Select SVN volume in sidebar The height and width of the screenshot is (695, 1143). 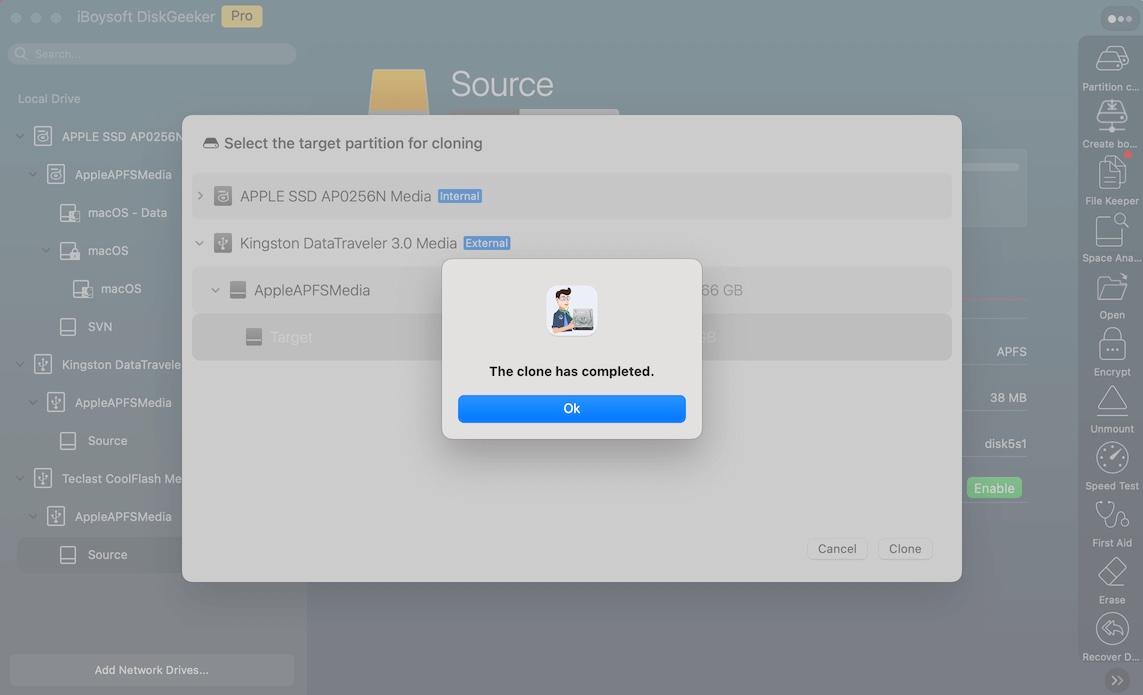99,327
